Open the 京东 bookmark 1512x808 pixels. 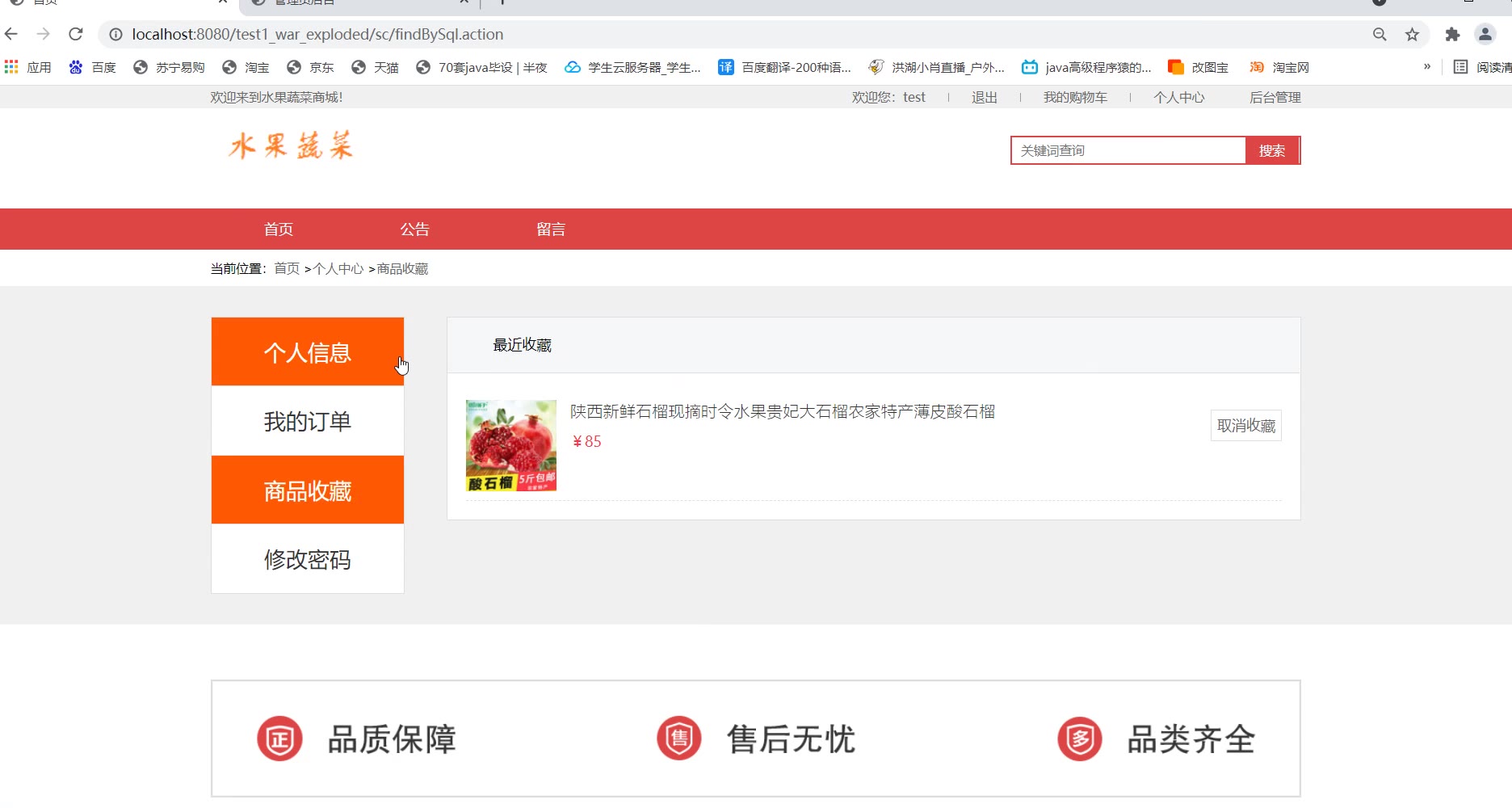pyautogui.click(x=310, y=67)
